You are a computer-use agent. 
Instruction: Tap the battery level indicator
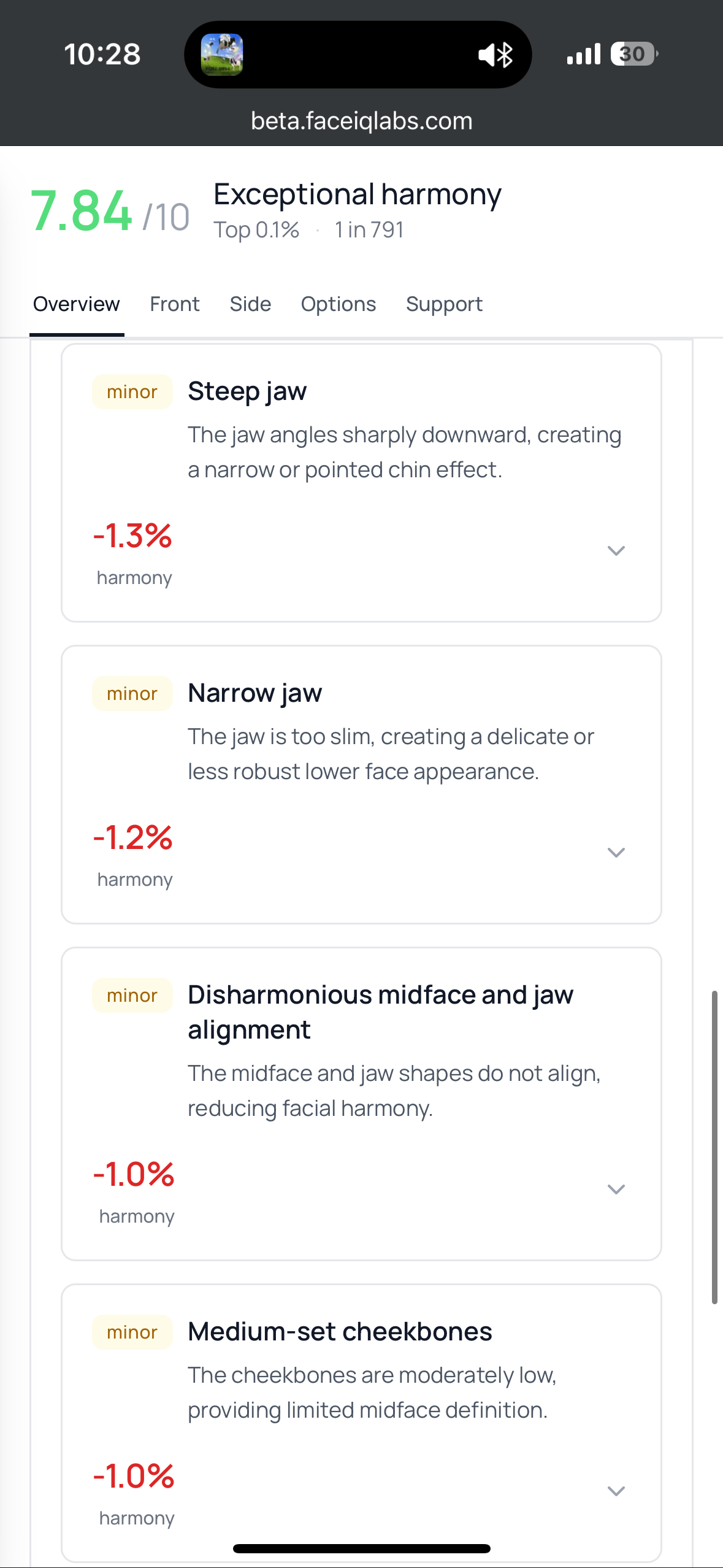pyautogui.click(x=633, y=54)
